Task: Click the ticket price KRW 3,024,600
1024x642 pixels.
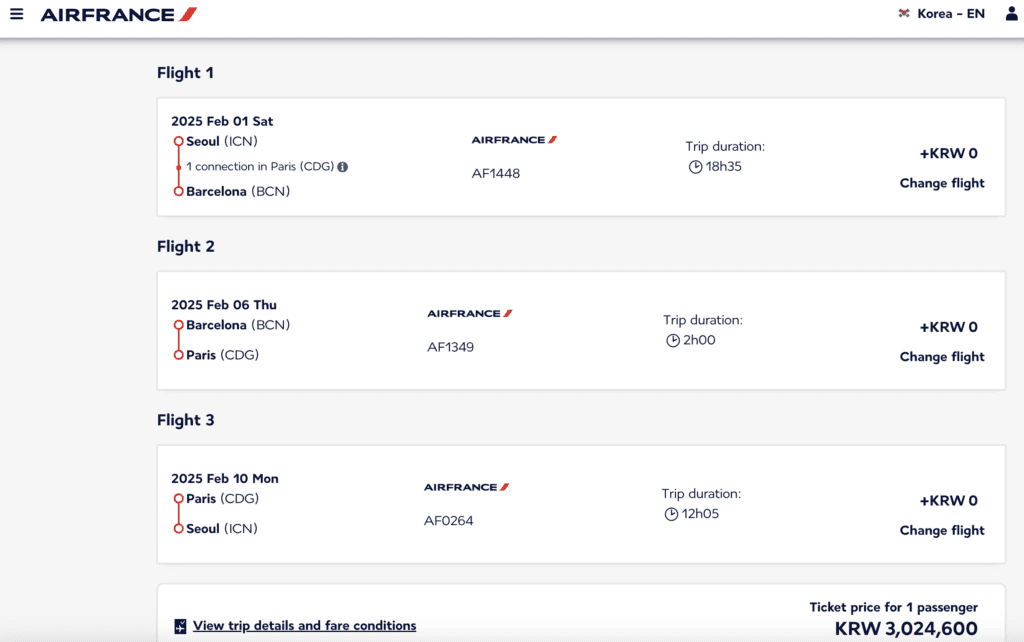Action: point(906,628)
